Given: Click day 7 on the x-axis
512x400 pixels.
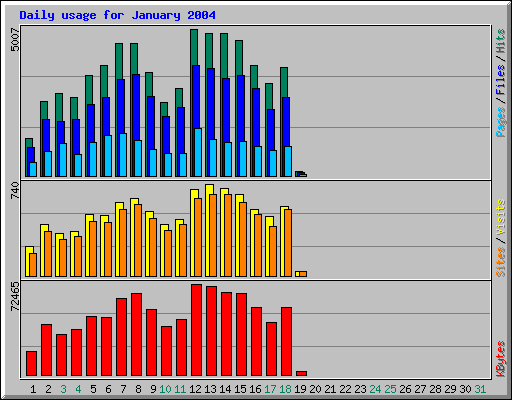Looking at the screenshot, I should (123, 389).
